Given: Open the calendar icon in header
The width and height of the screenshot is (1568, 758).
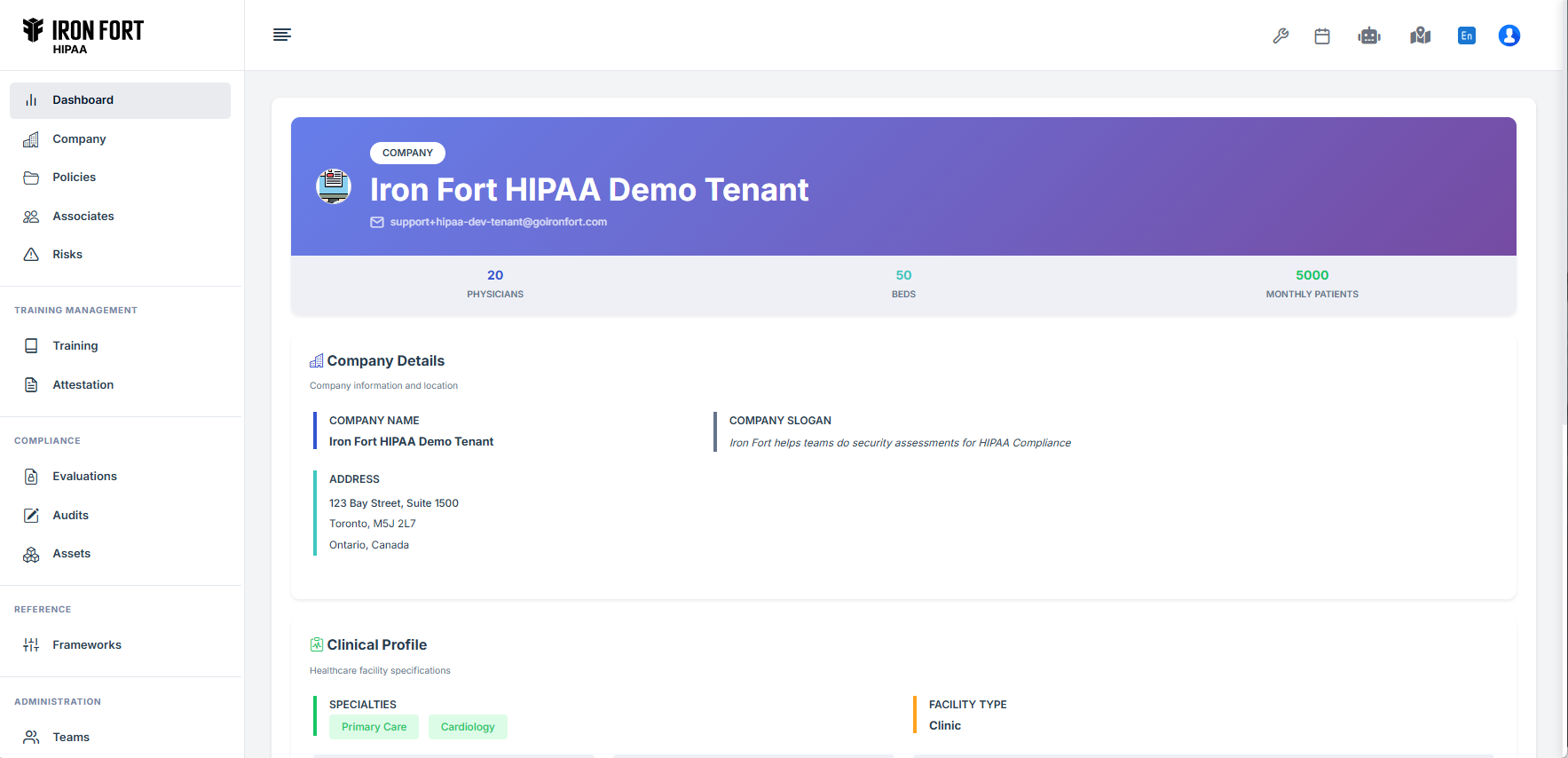Looking at the screenshot, I should [1322, 36].
